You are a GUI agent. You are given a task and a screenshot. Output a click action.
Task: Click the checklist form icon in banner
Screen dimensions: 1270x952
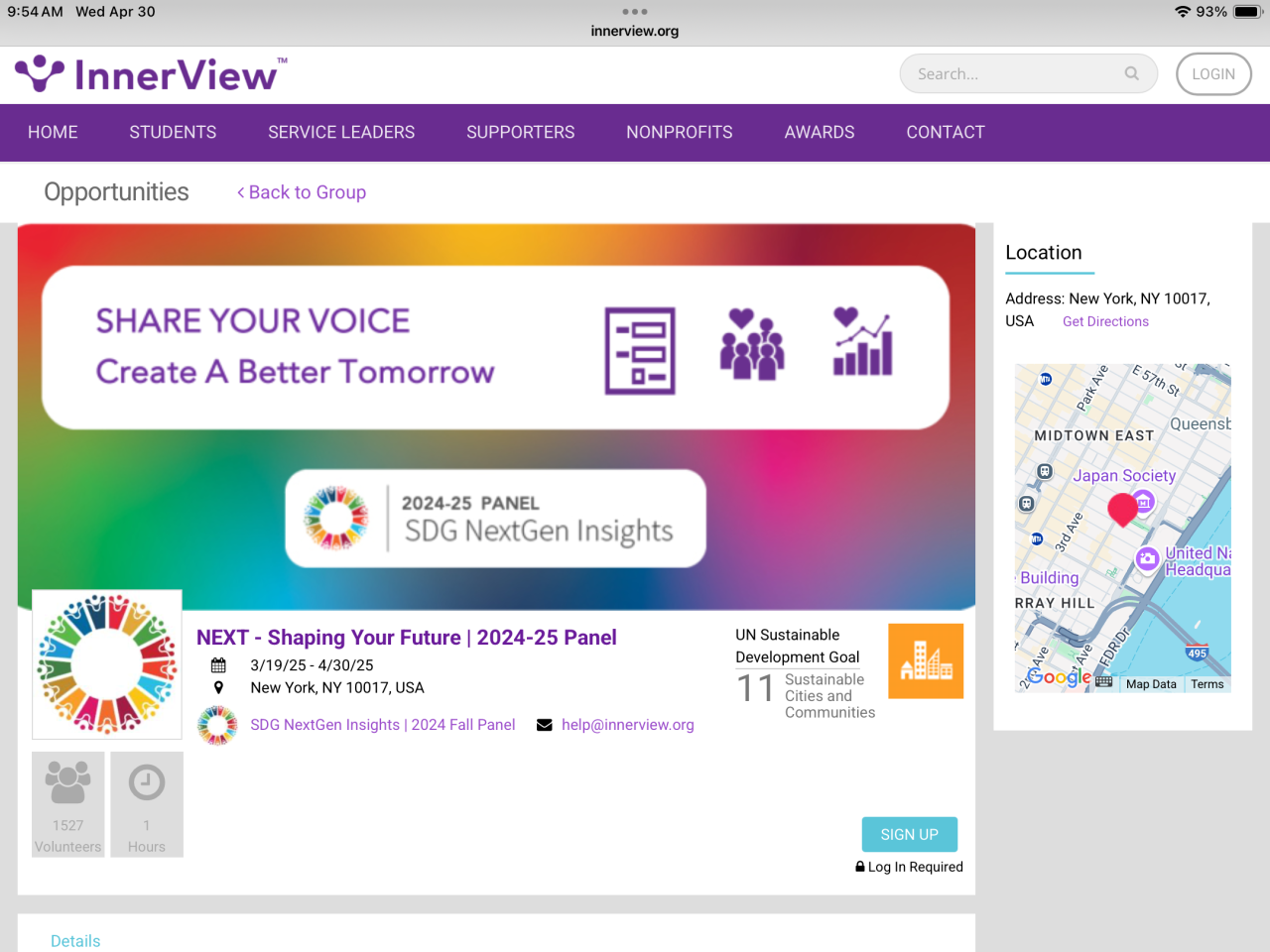coord(640,351)
